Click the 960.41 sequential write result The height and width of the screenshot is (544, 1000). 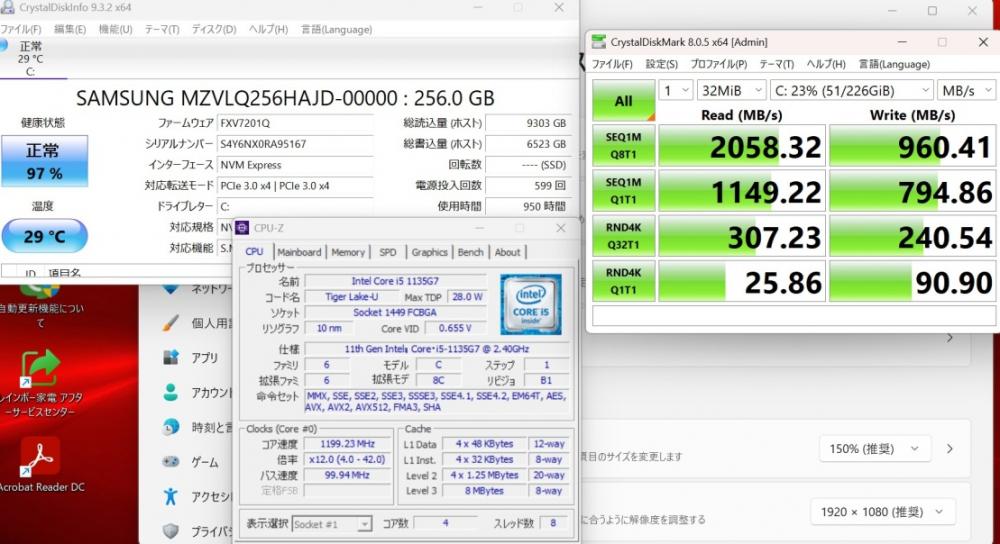[912, 146]
